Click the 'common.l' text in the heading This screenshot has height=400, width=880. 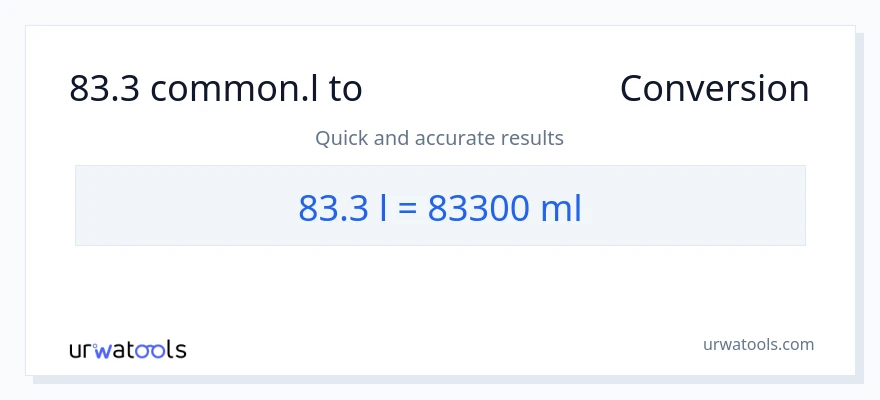(x=236, y=89)
